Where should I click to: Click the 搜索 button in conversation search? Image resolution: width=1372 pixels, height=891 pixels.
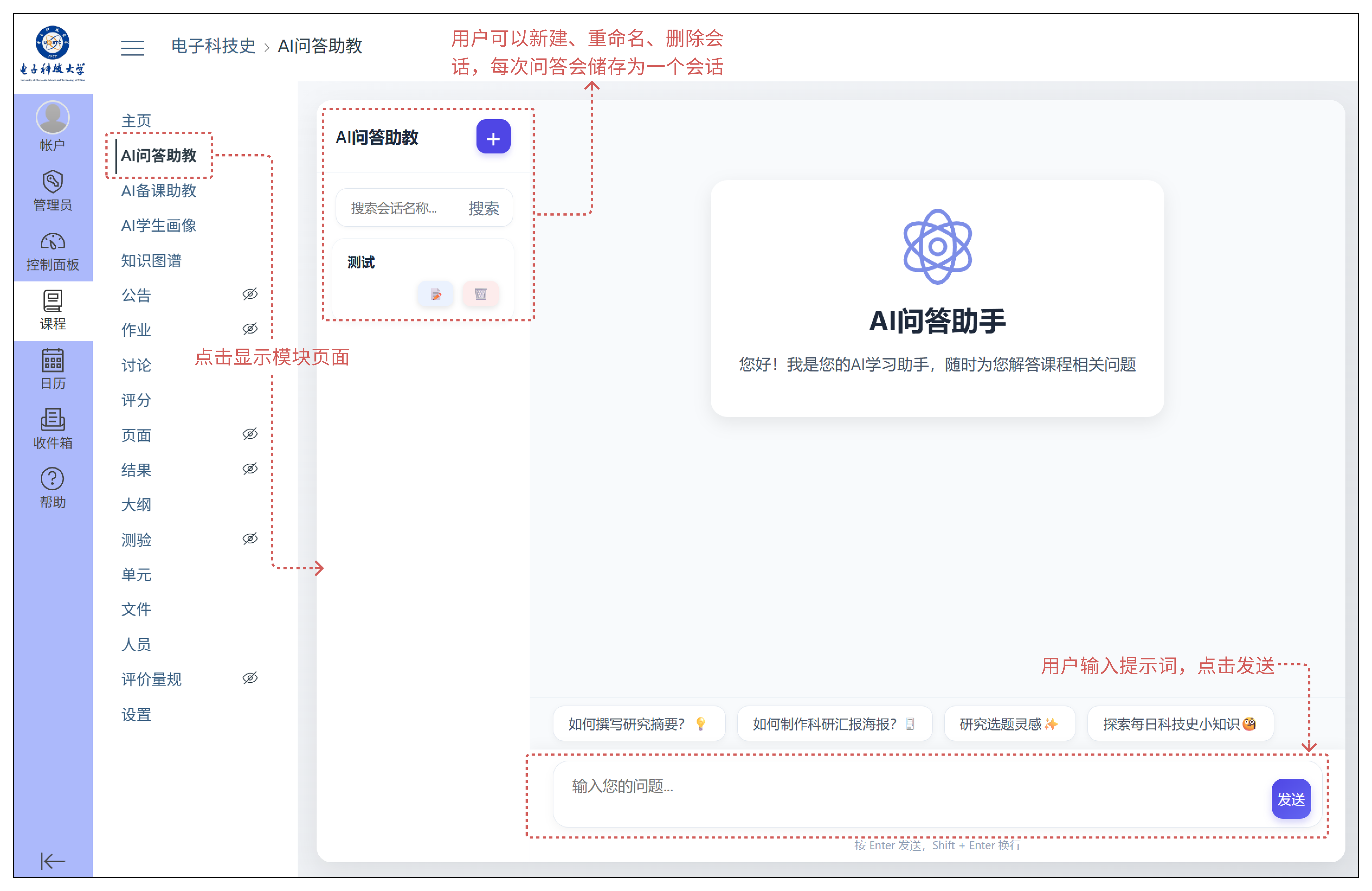[483, 208]
